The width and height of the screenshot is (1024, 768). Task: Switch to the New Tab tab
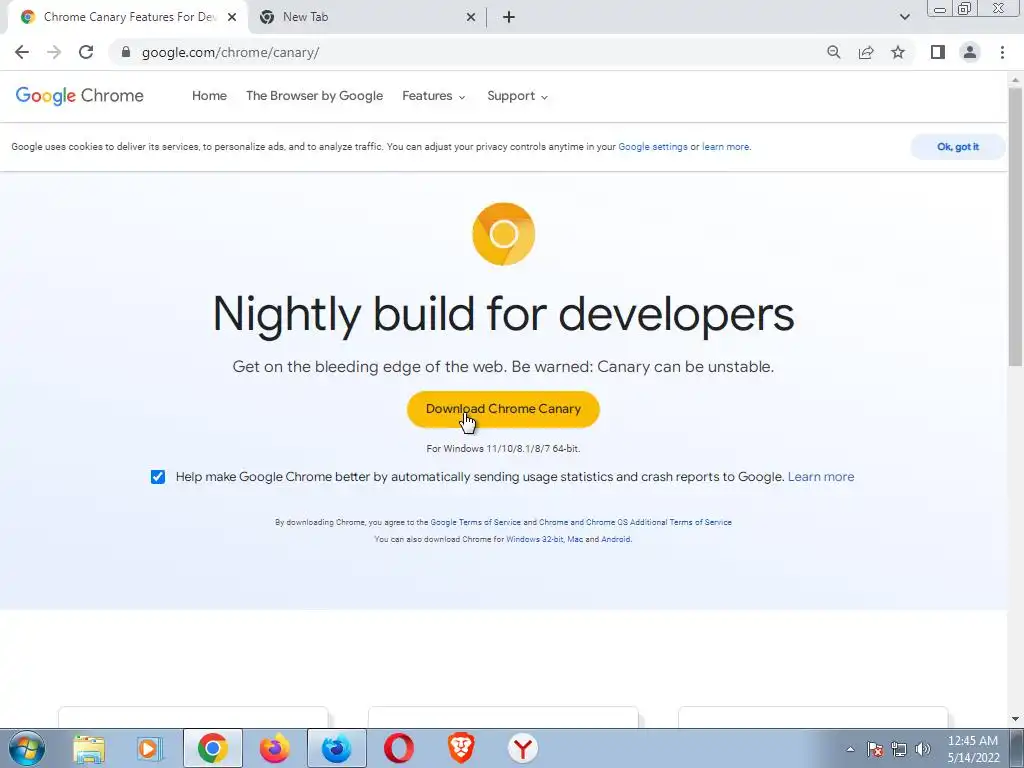[366, 17]
